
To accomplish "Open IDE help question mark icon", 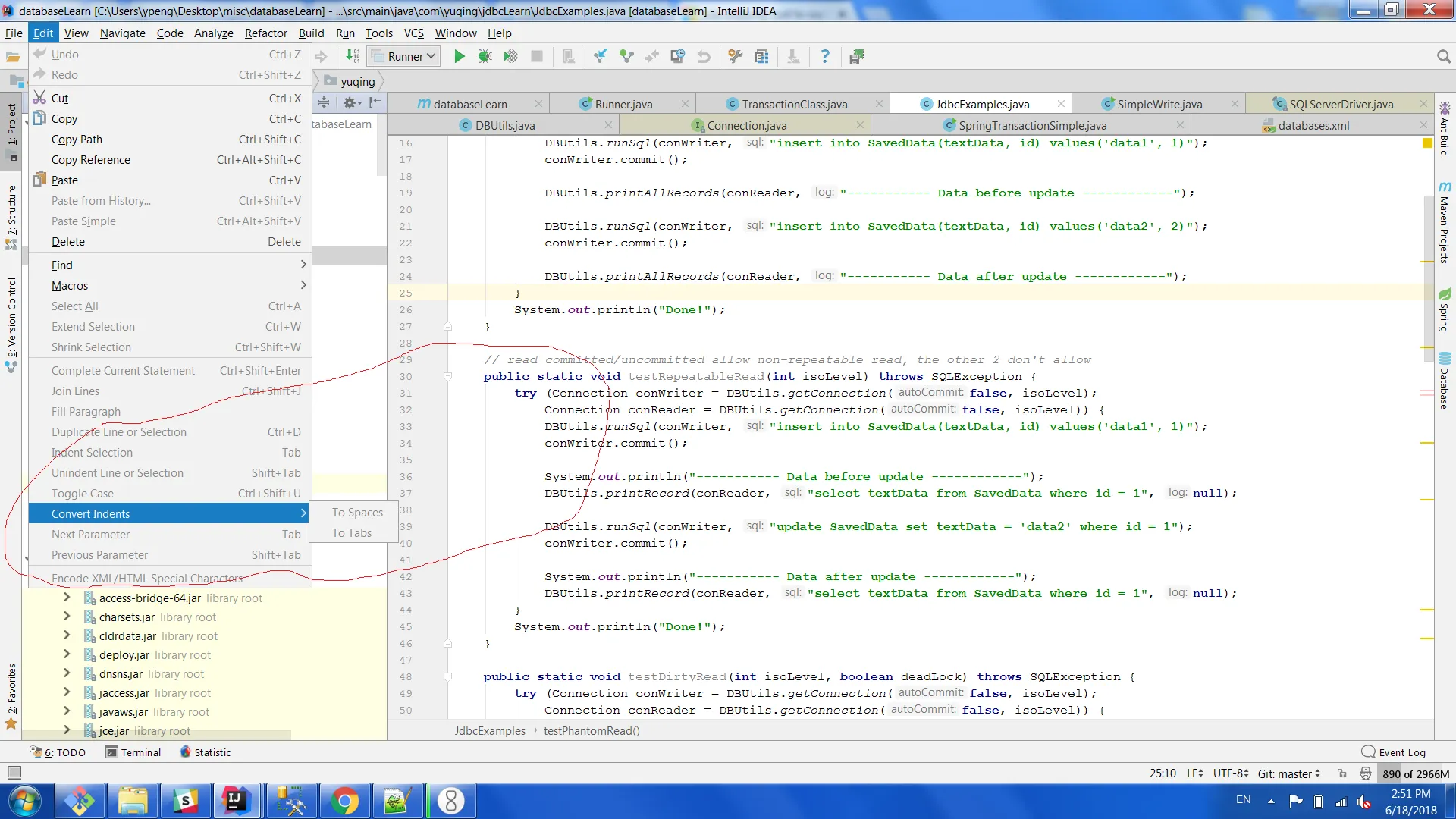I will 825,57.
